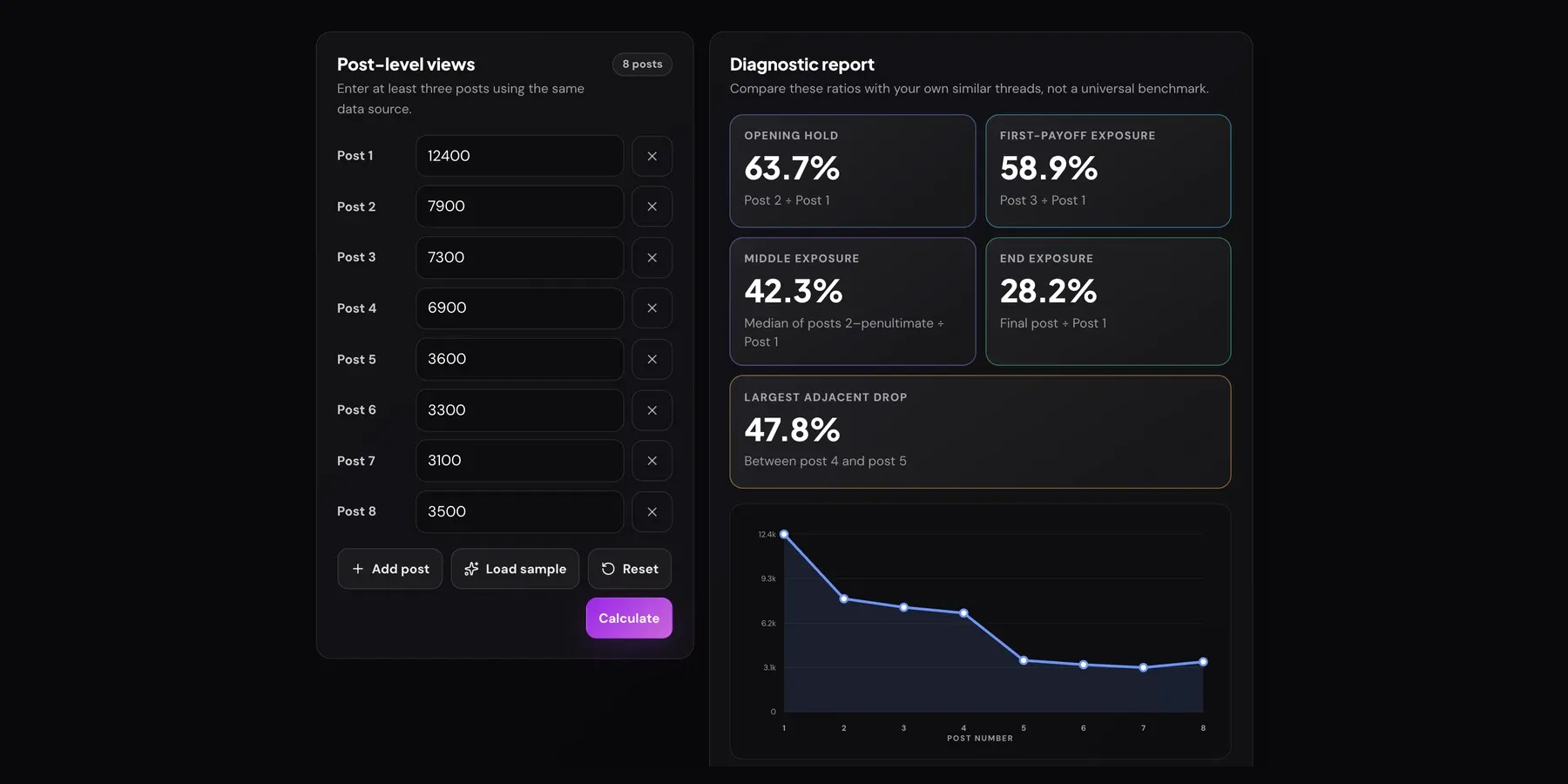The image size is (1568, 784).
Task: Click the POST NUMBER axis label
Action: point(980,738)
